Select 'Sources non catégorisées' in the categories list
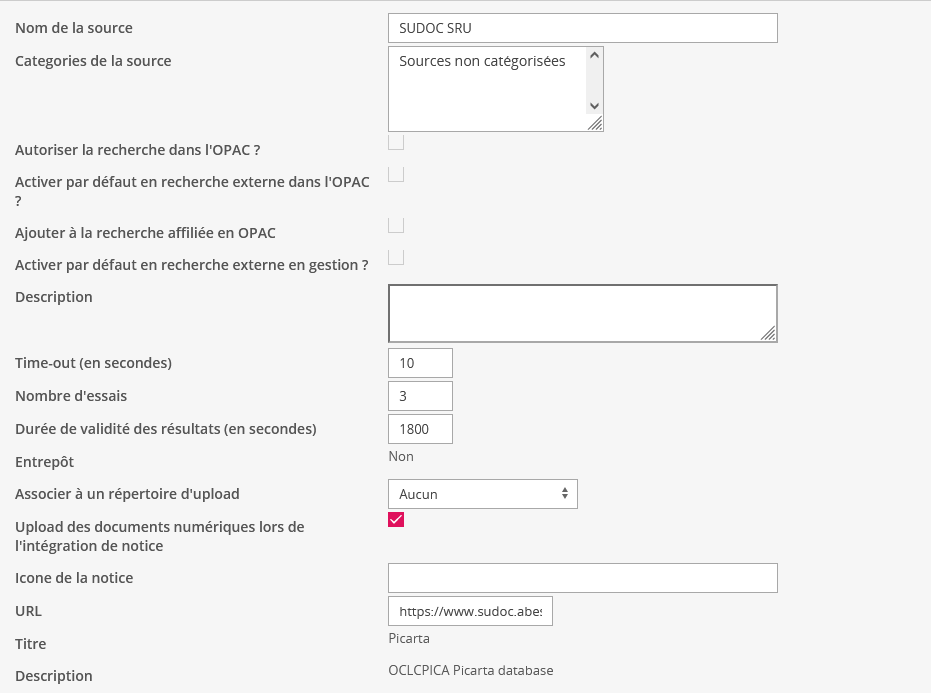Image resolution: width=931 pixels, height=693 pixels. click(482, 62)
